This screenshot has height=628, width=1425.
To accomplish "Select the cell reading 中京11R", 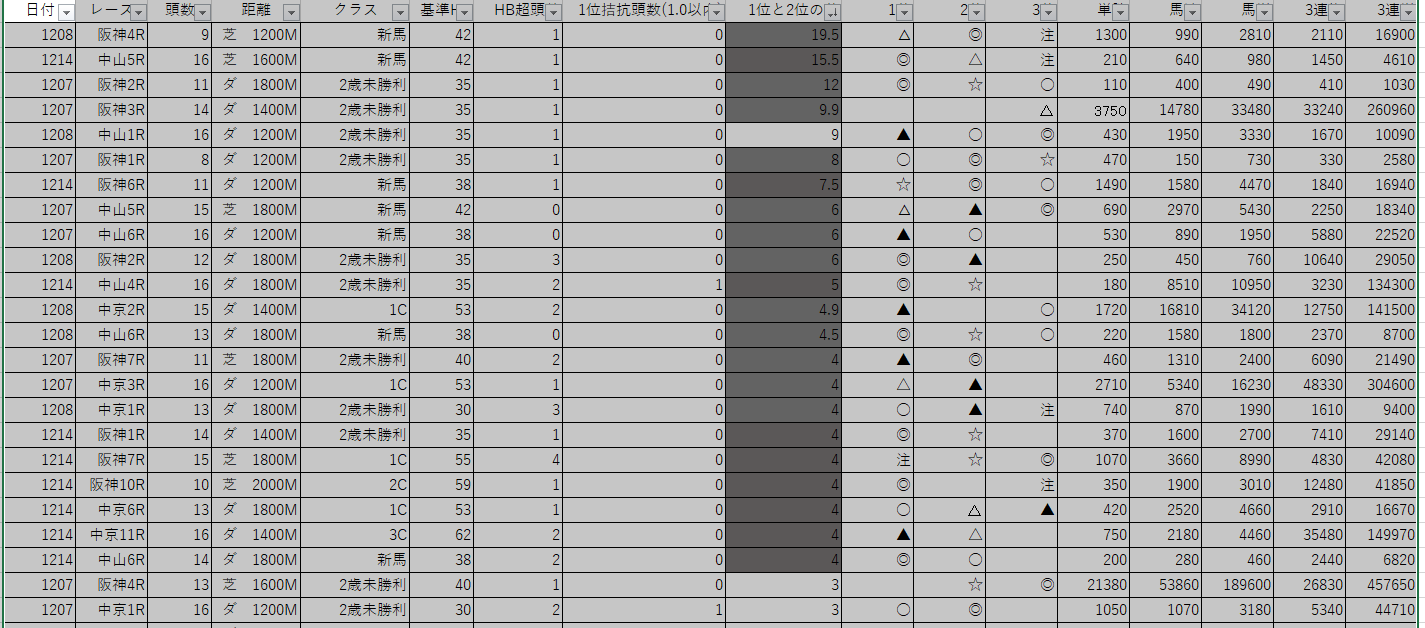I will [111, 535].
